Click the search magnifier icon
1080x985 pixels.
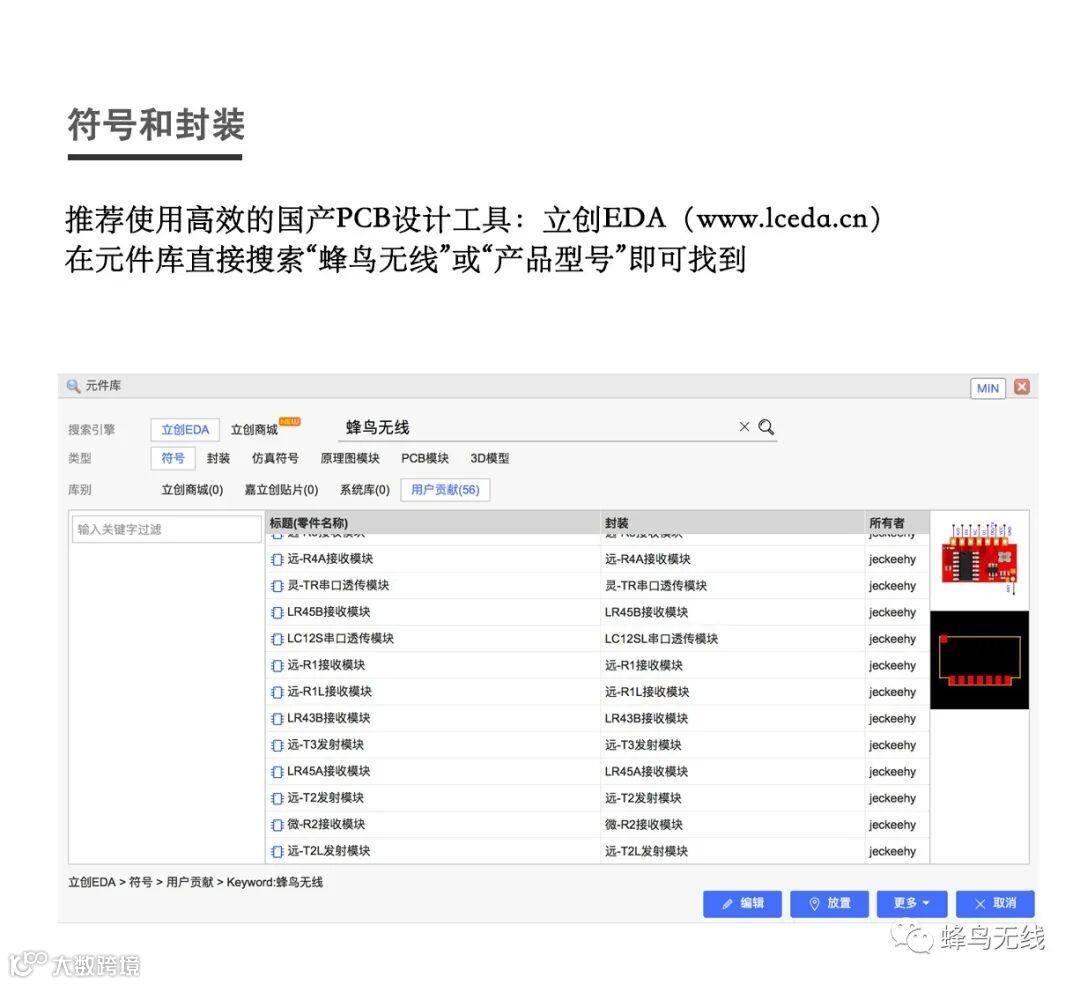click(x=766, y=427)
